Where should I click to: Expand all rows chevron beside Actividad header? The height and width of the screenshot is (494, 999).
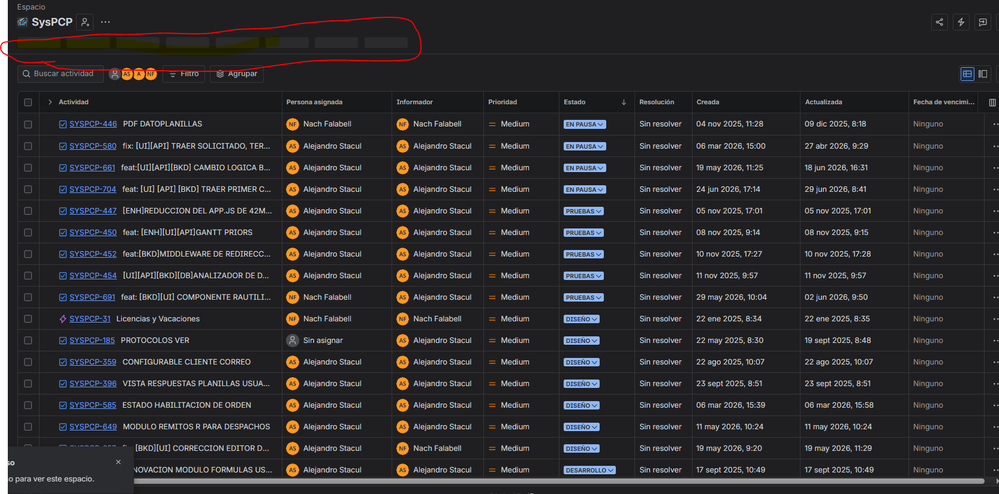50,102
